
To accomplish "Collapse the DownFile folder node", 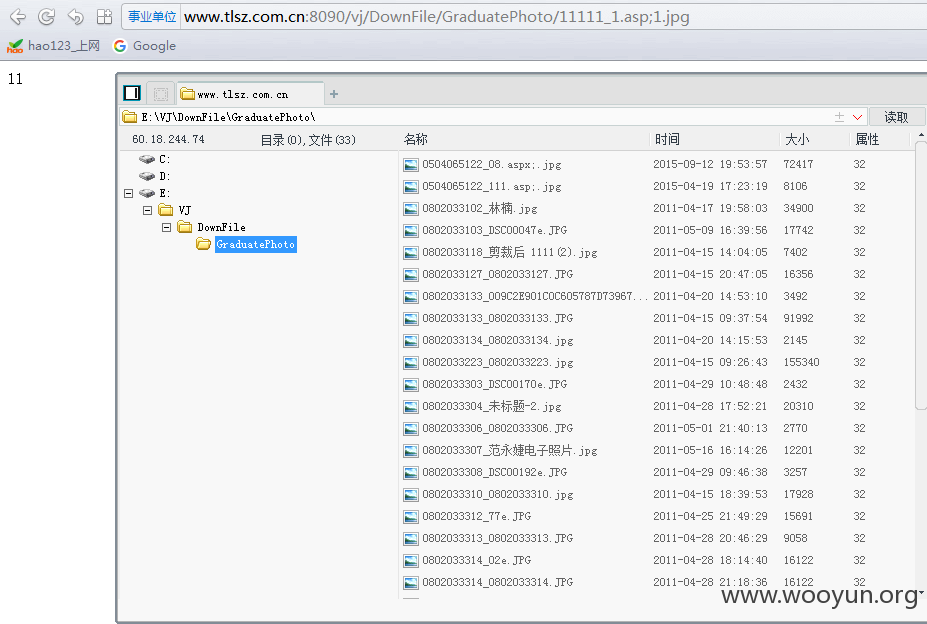I will coord(166,227).
